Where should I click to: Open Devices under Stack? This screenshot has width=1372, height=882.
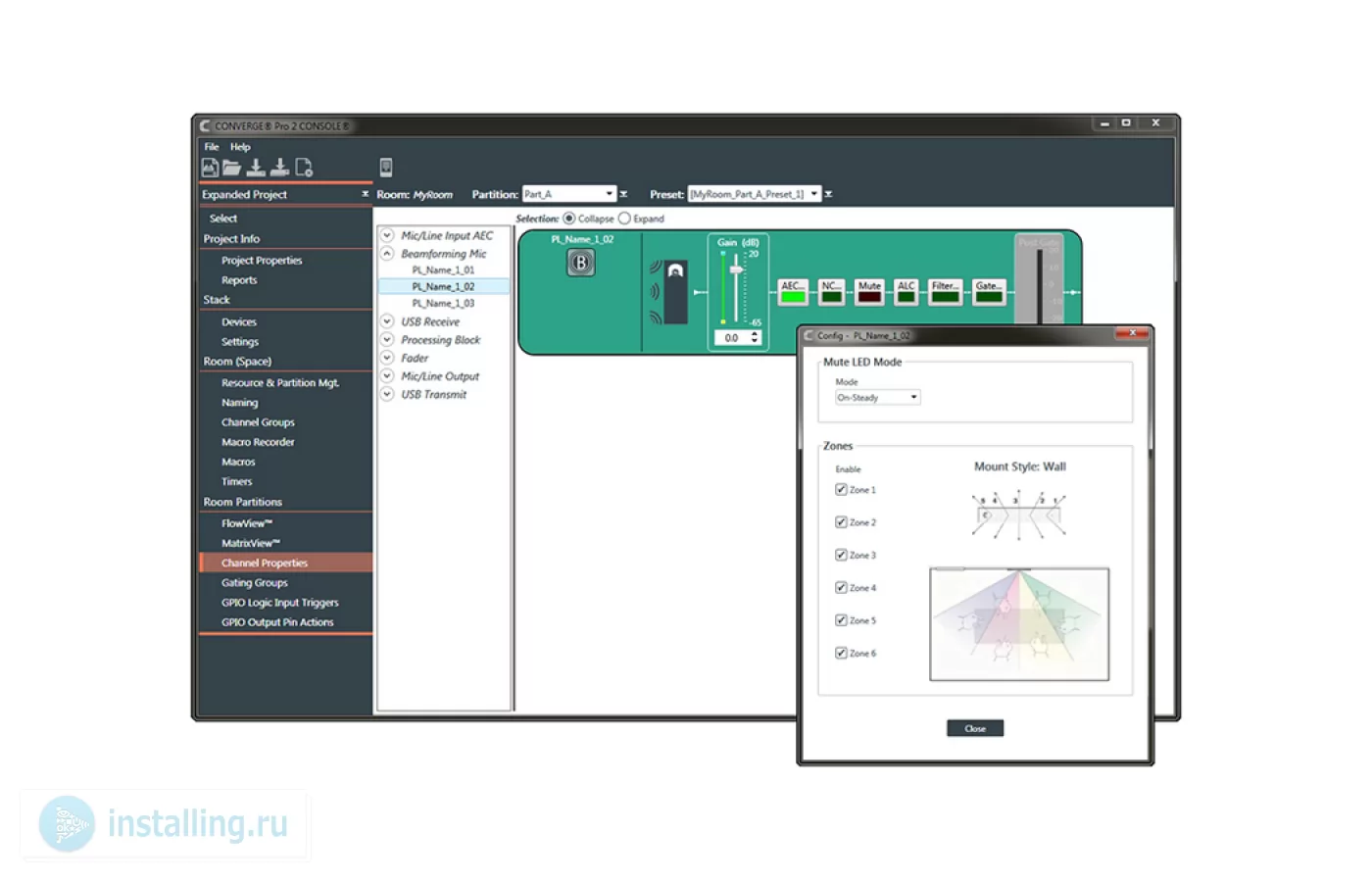point(239,321)
